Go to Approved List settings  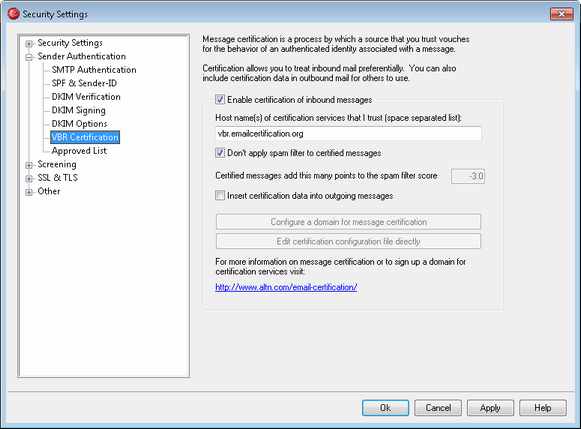(79, 151)
